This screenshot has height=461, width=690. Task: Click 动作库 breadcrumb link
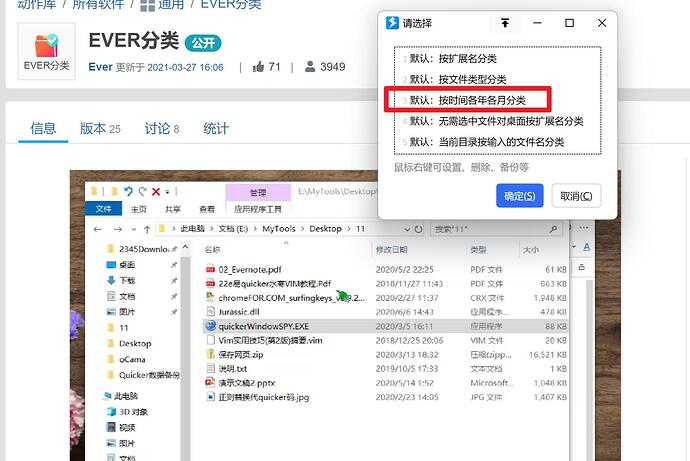37,4
